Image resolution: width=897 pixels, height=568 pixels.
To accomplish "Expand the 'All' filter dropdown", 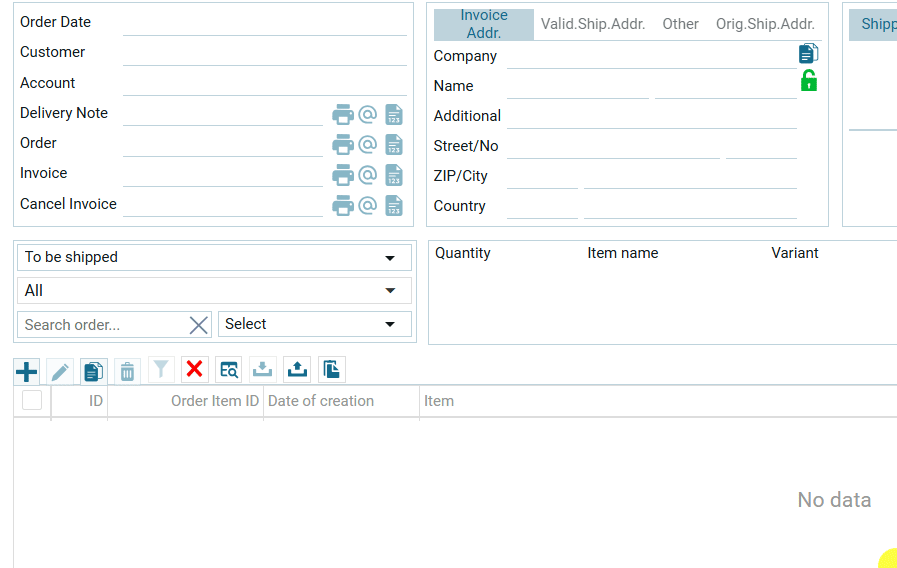I will (x=214, y=291).
